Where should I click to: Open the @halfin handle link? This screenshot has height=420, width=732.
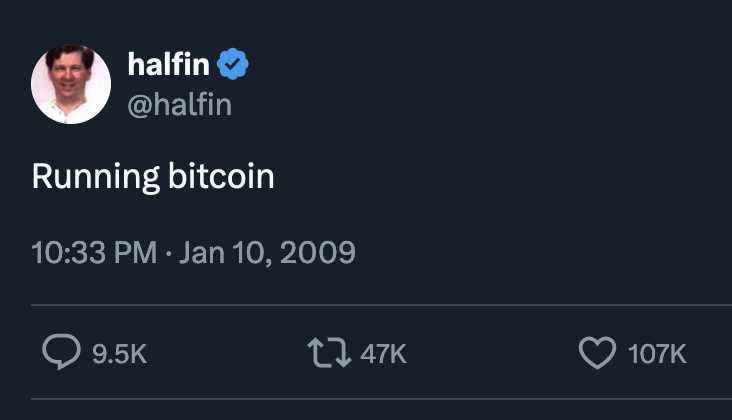pos(180,103)
